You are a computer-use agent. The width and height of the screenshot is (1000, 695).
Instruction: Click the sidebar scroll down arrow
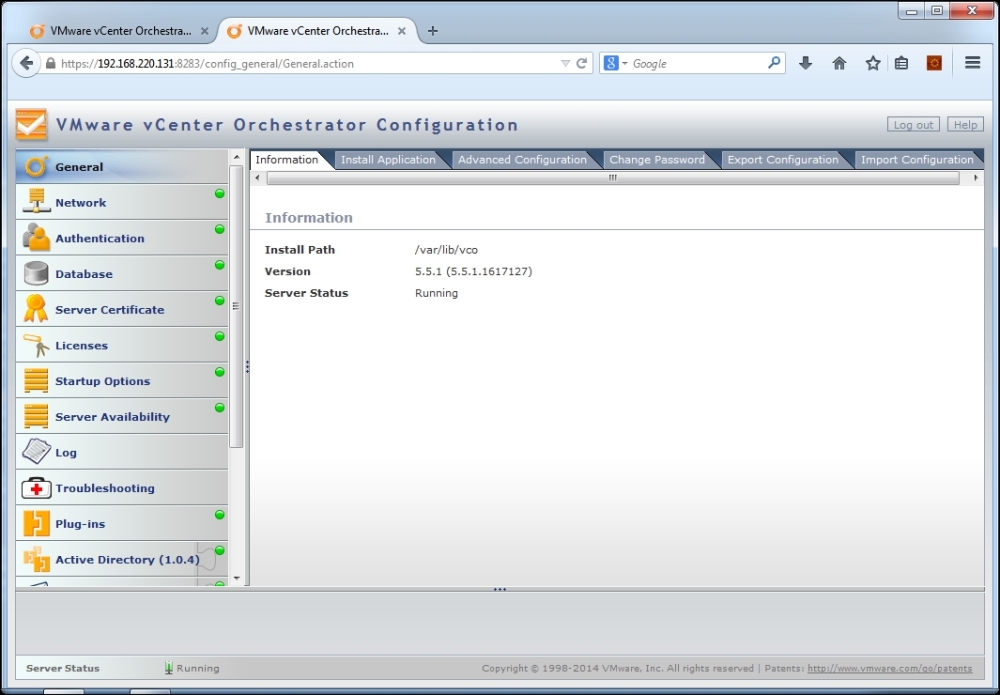[237, 578]
